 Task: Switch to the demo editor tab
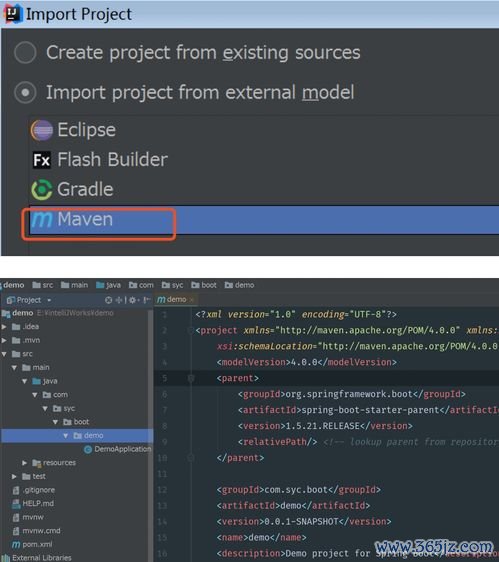[172, 299]
